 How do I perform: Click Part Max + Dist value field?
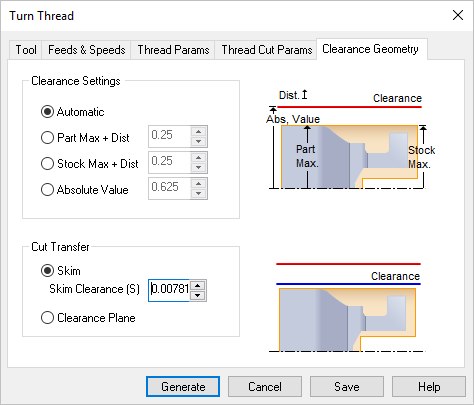(x=170, y=136)
